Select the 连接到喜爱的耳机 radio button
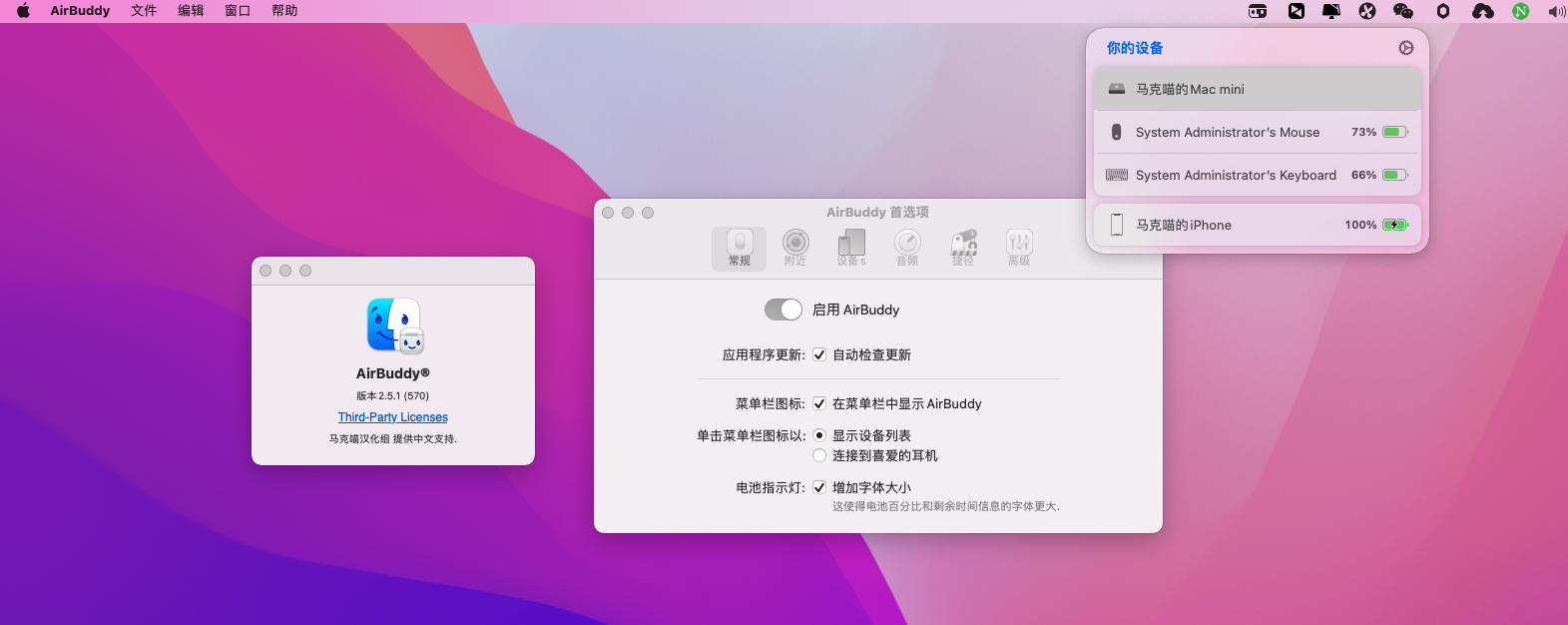1568x625 pixels. (819, 455)
